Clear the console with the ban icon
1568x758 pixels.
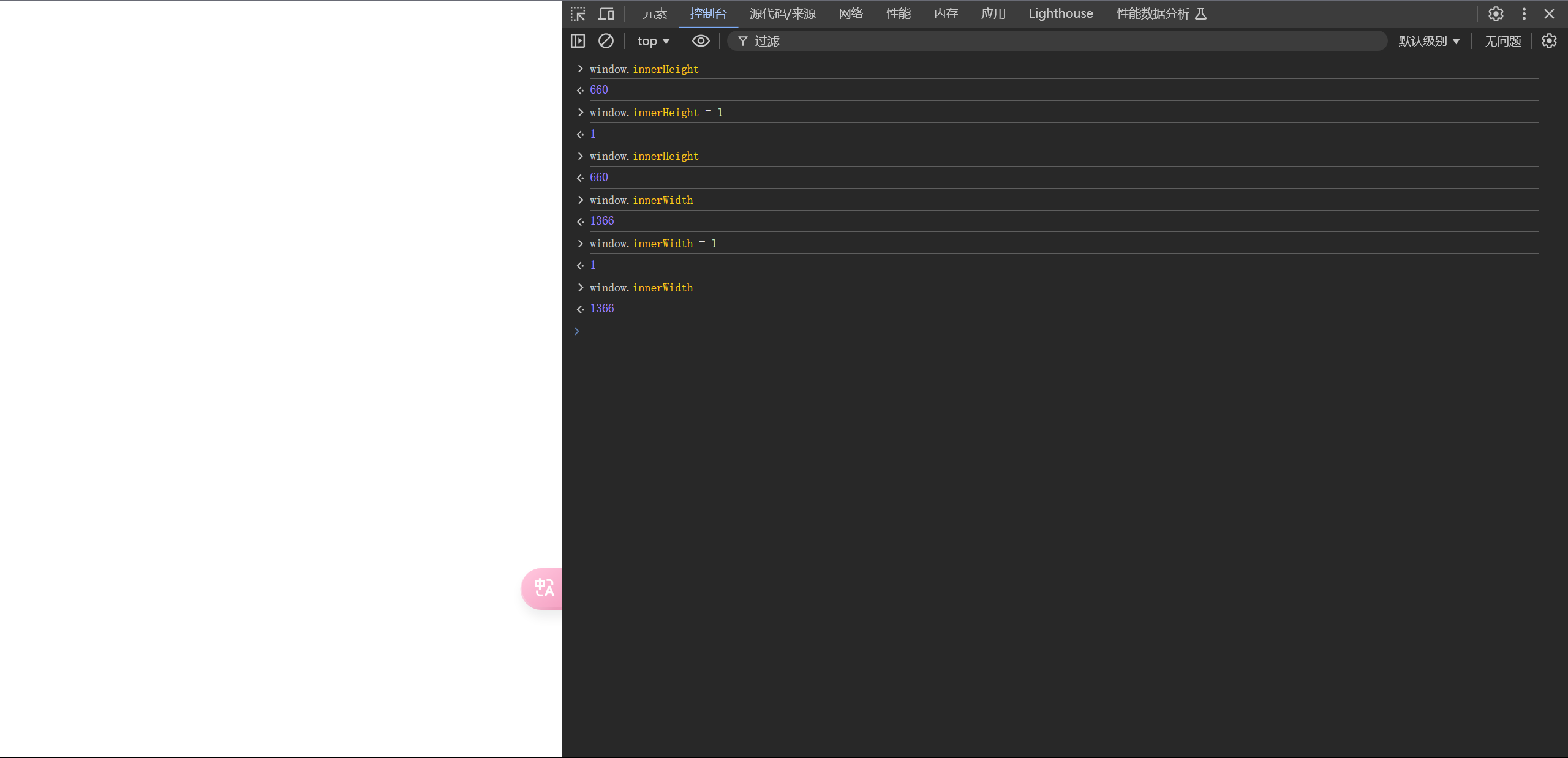[606, 41]
